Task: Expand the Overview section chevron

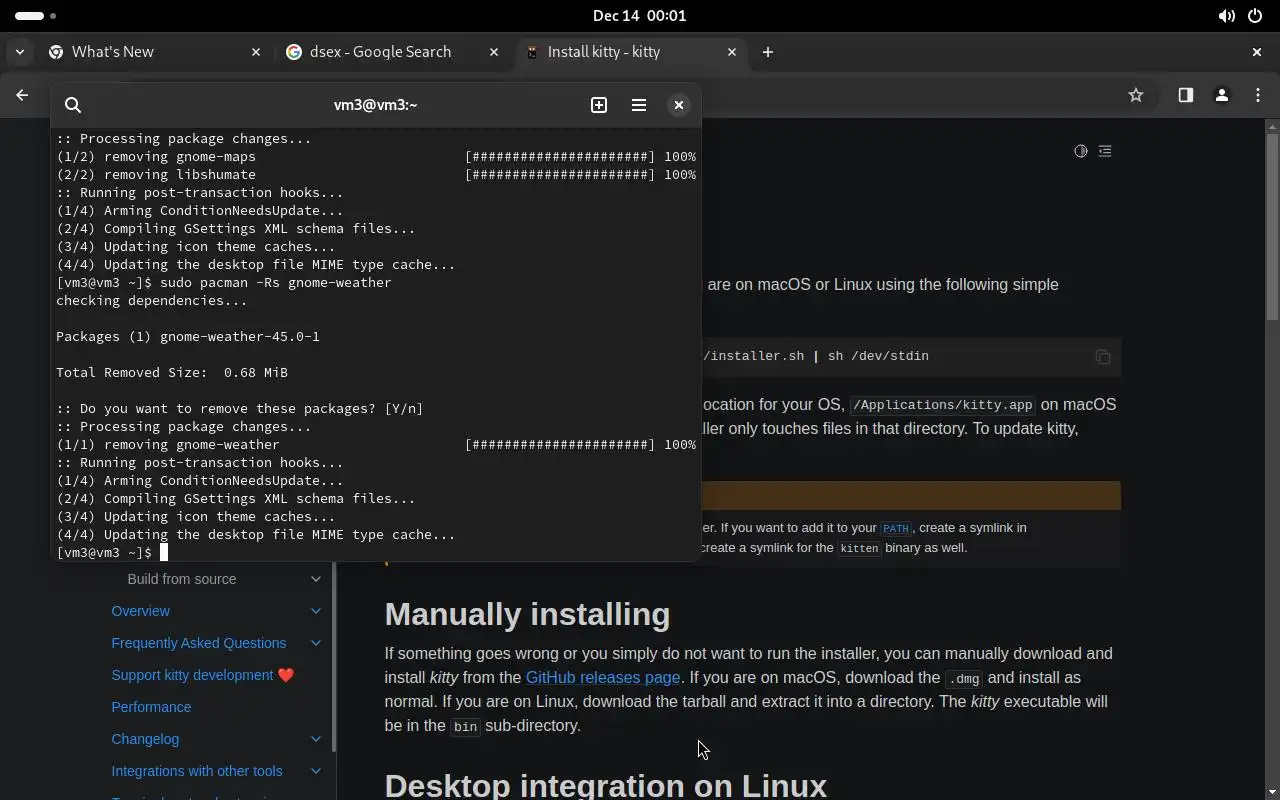Action: tap(316, 611)
